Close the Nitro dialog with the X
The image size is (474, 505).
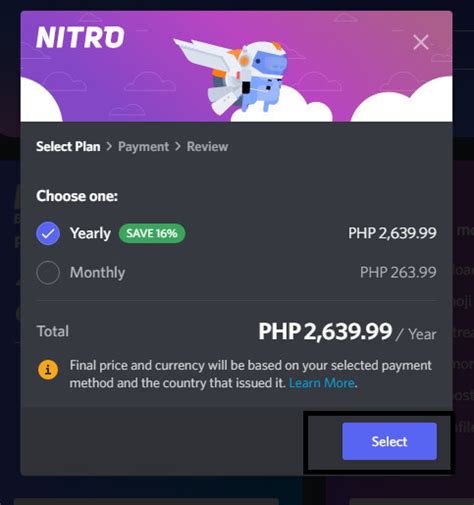pyautogui.click(x=421, y=42)
